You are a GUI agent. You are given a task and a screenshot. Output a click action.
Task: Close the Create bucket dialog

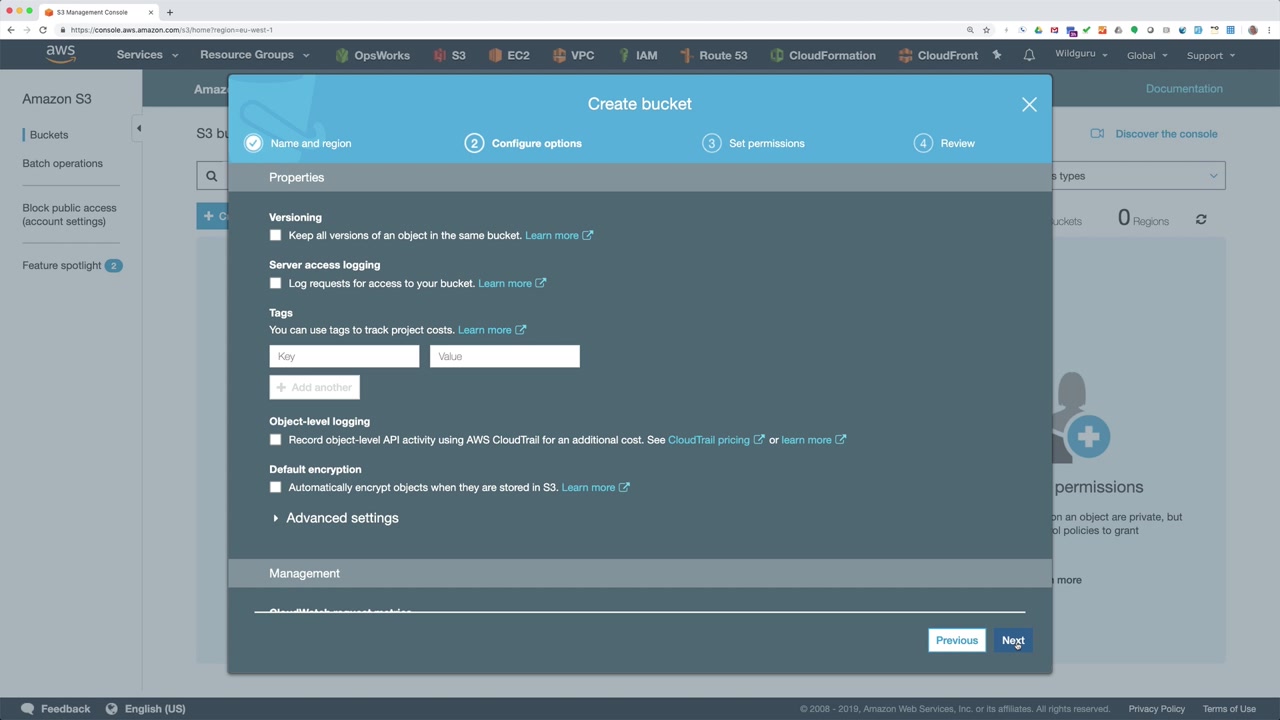pos(1029,104)
